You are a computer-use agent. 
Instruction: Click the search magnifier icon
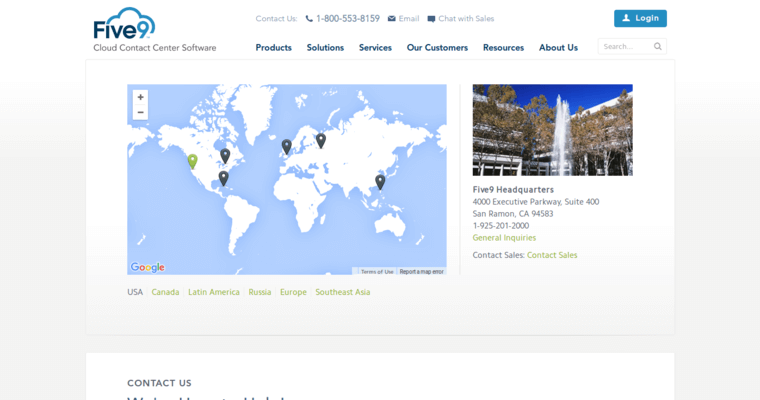tap(657, 46)
